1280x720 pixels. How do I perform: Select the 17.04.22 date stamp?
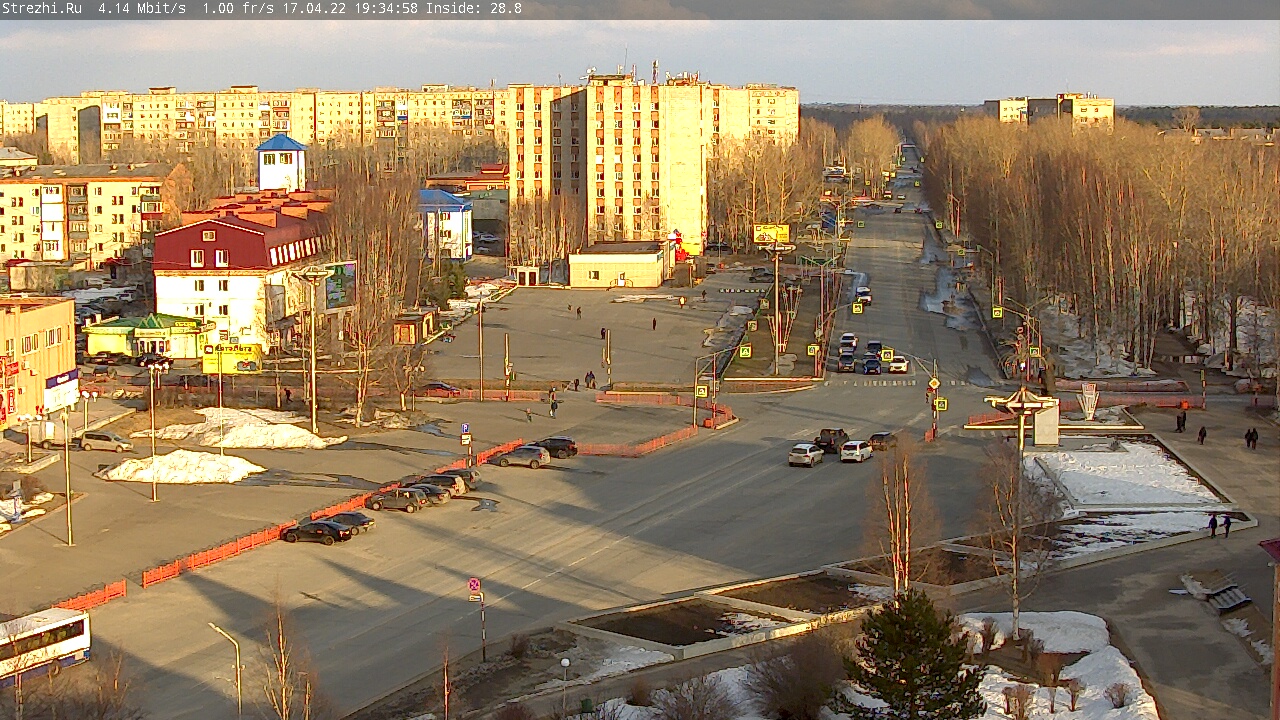point(314,8)
